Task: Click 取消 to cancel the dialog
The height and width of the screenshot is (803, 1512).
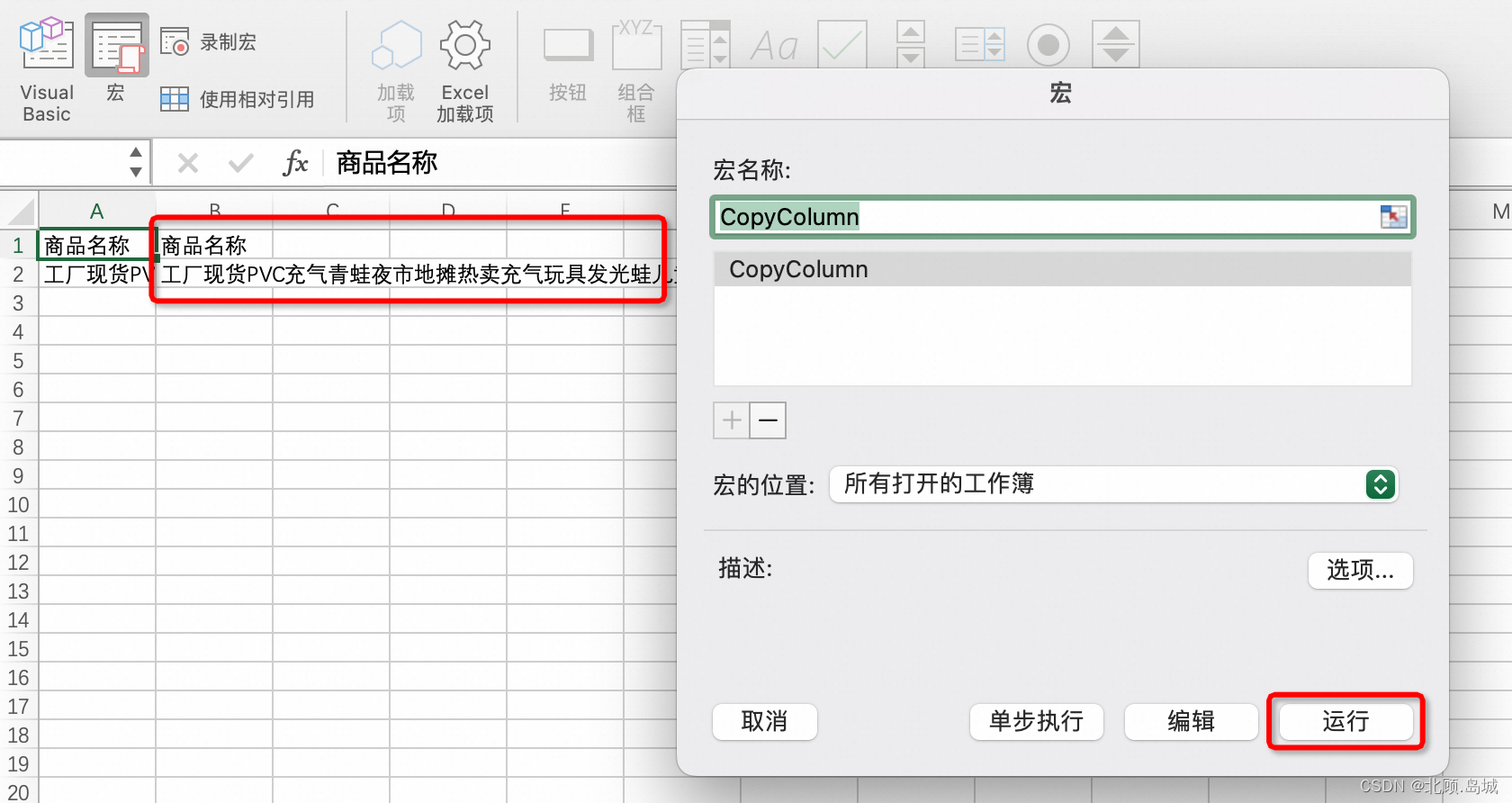Action: tap(764, 721)
